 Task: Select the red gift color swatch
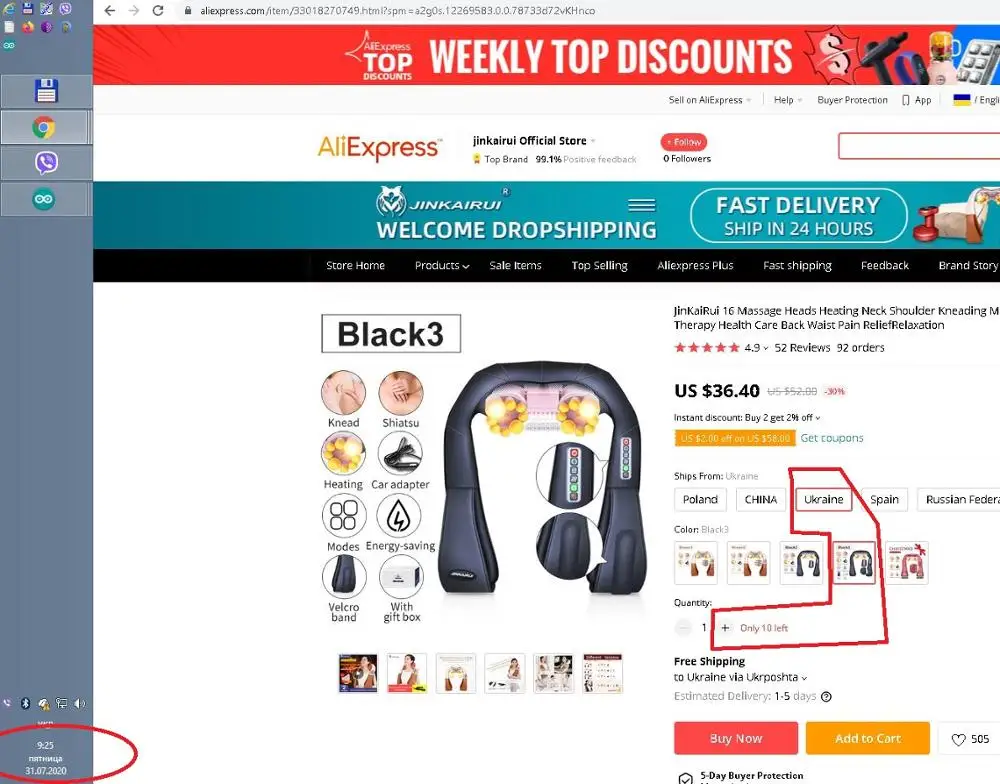(907, 563)
